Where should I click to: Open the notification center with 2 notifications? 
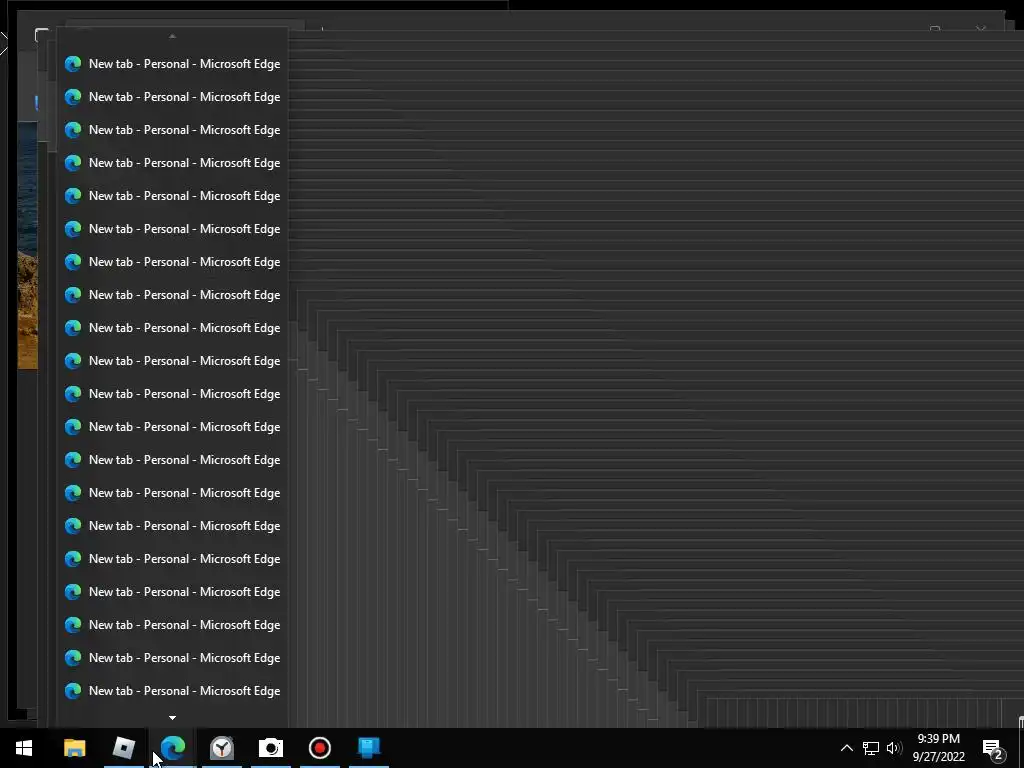(993, 749)
